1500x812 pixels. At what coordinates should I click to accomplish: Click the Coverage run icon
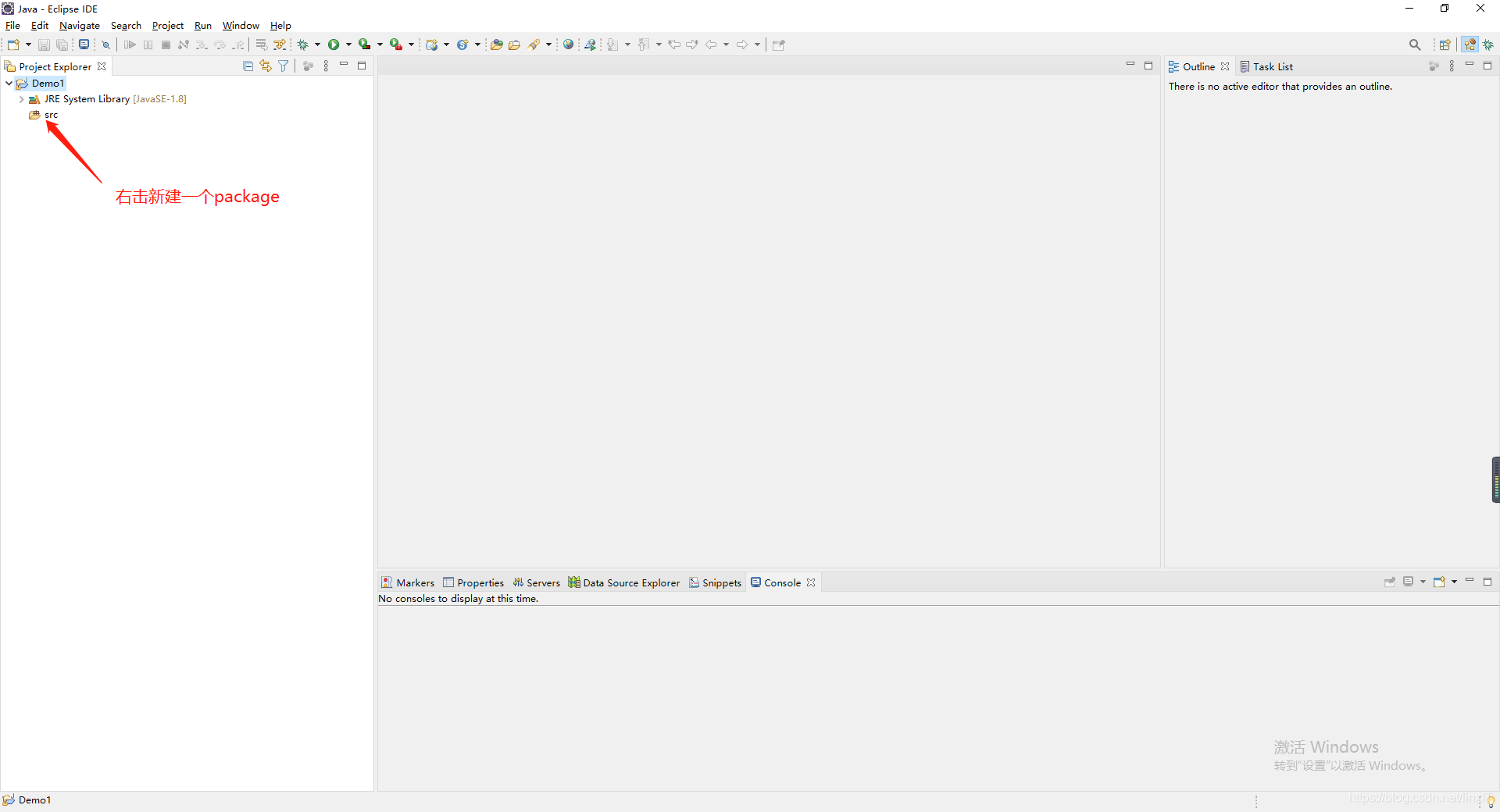click(365, 45)
